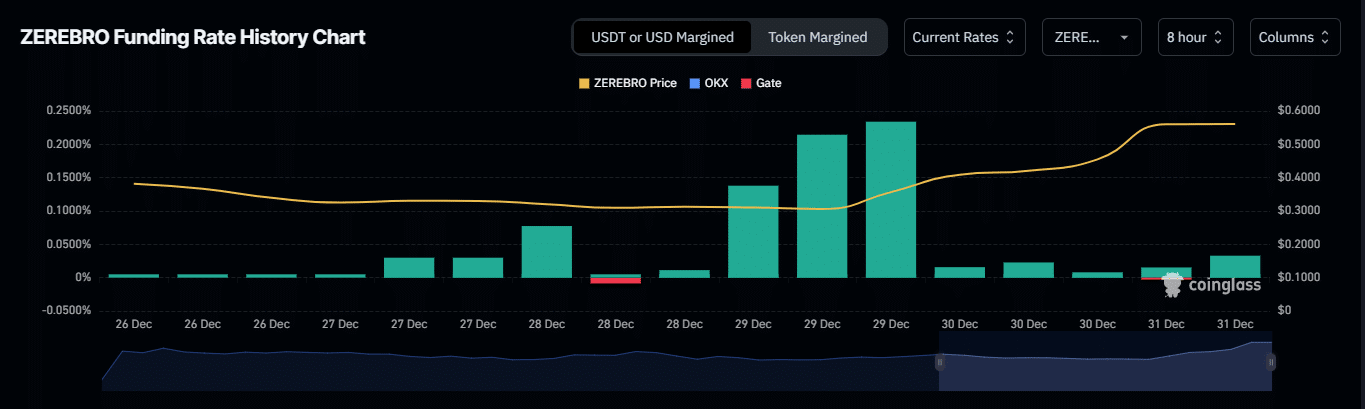This screenshot has width=1365, height=409.
Task: Click the tallest green funding rate bar
Action: (x=890, y=200)
